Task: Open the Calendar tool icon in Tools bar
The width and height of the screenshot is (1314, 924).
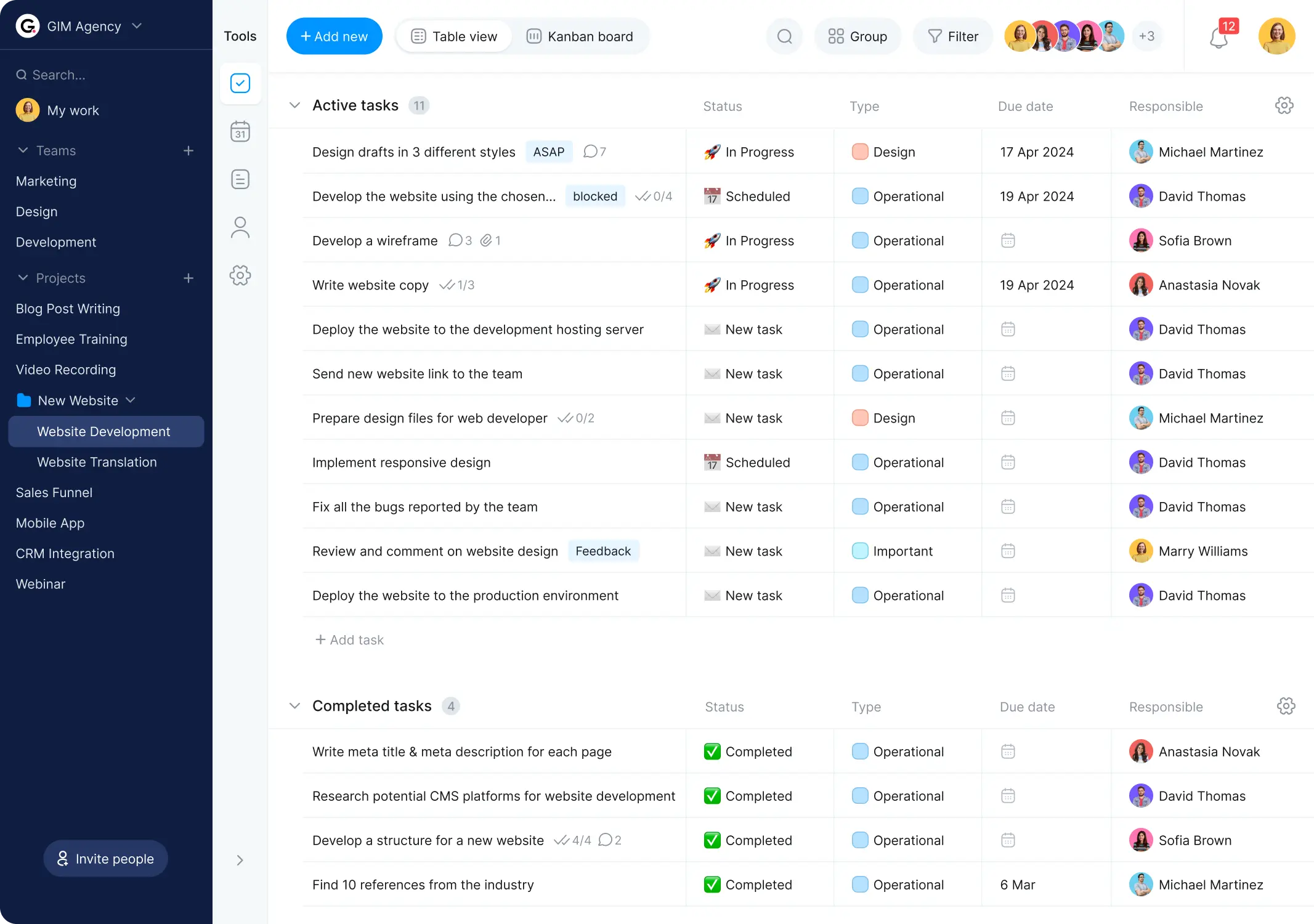Action: click(240, 131)
